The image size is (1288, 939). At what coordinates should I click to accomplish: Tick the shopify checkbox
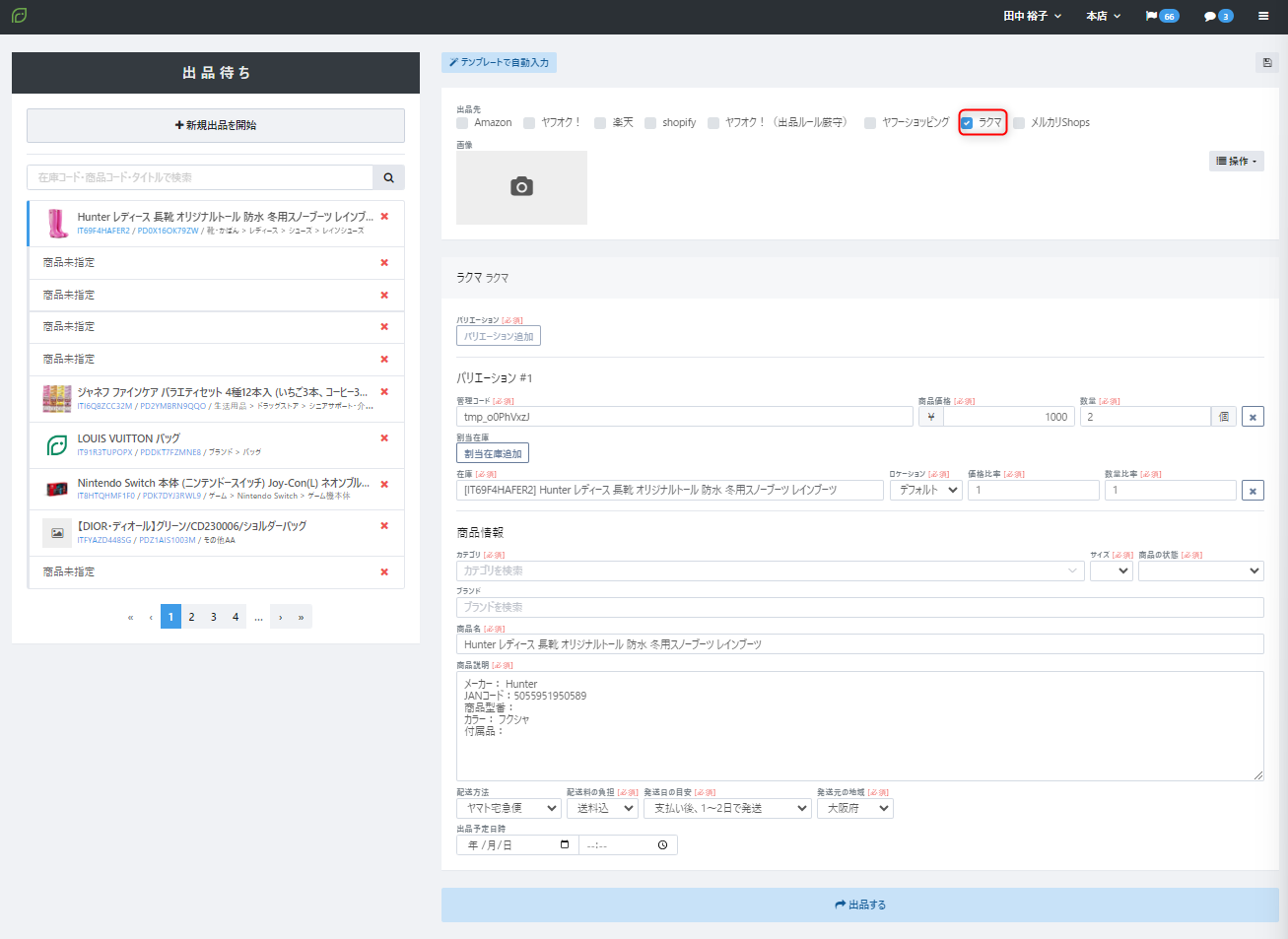click(x=650, y=123)
